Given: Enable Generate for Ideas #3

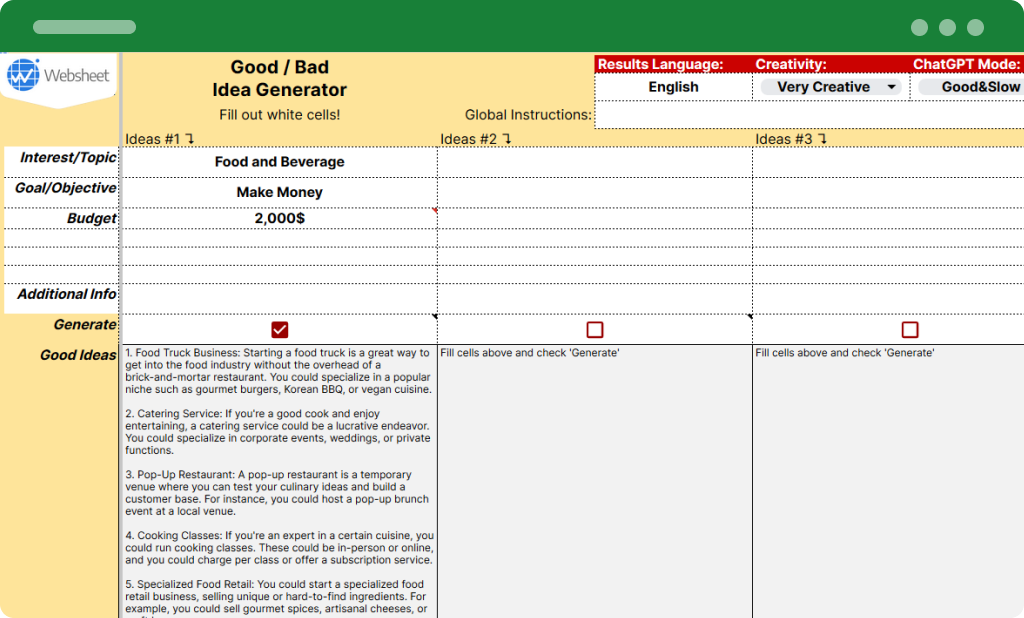Looking at the screenshot, I should point(909,329).
